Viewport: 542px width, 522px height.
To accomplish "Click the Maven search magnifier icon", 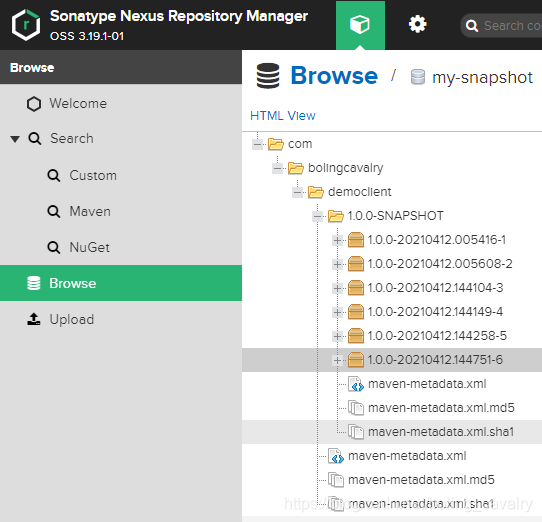I will [x=54, y=211].
